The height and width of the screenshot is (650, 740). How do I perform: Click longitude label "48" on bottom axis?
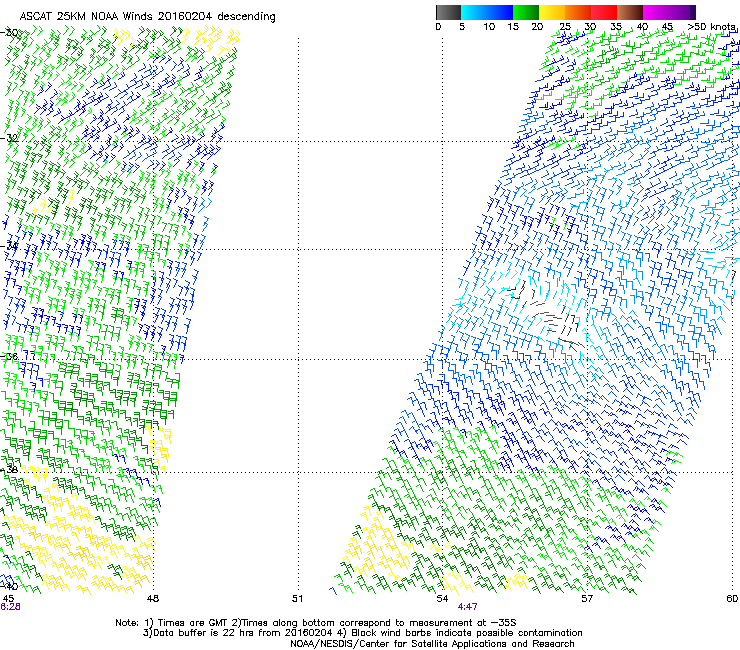pyautogui.click(x=153, y=599)
